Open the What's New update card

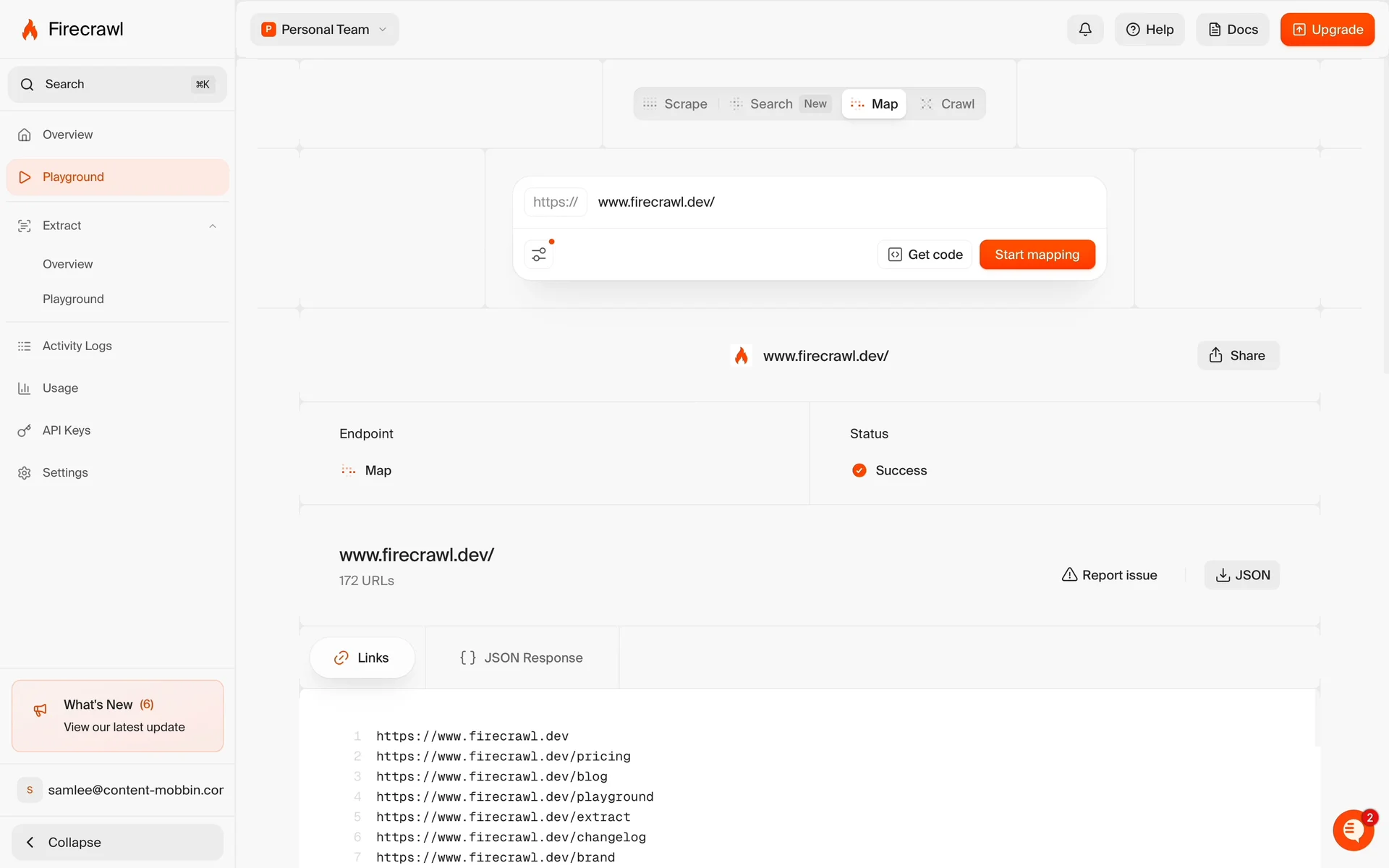(117, 715)
